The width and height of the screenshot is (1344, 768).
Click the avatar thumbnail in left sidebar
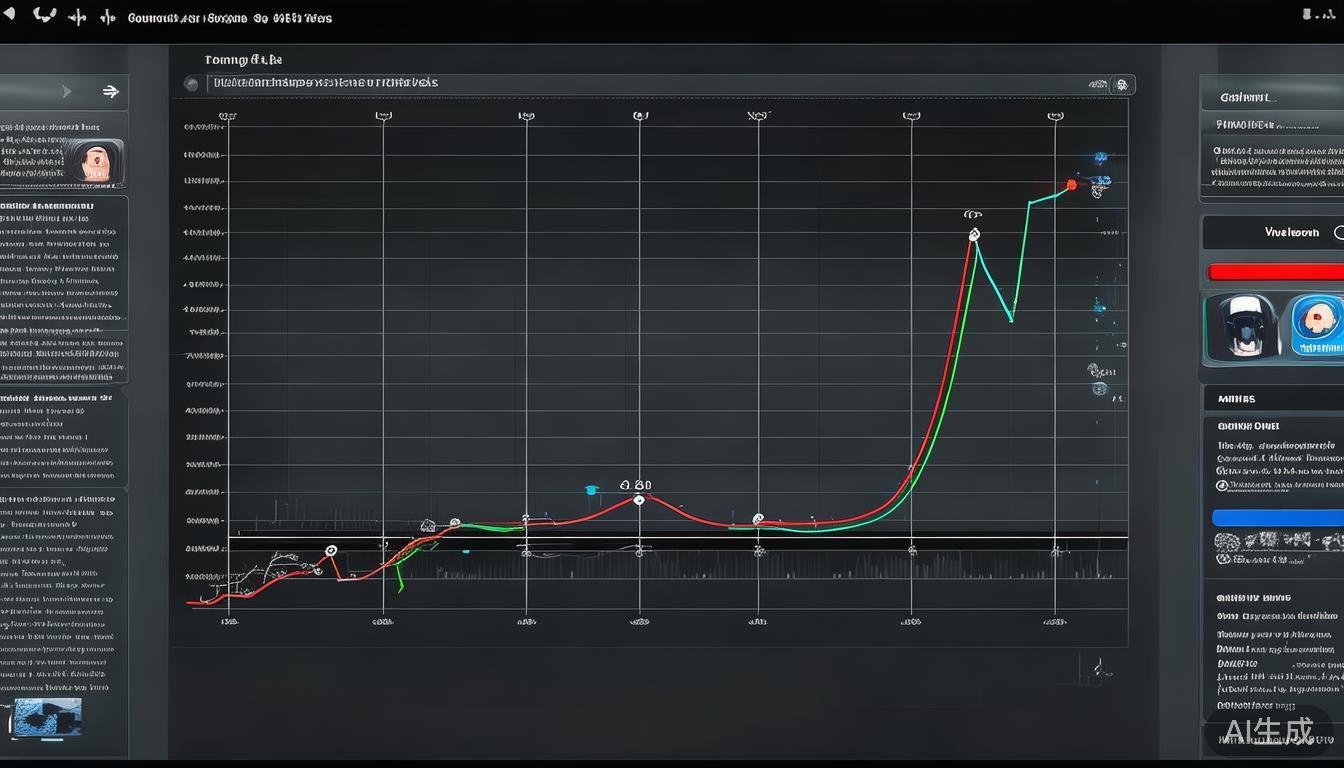(97, 161)
